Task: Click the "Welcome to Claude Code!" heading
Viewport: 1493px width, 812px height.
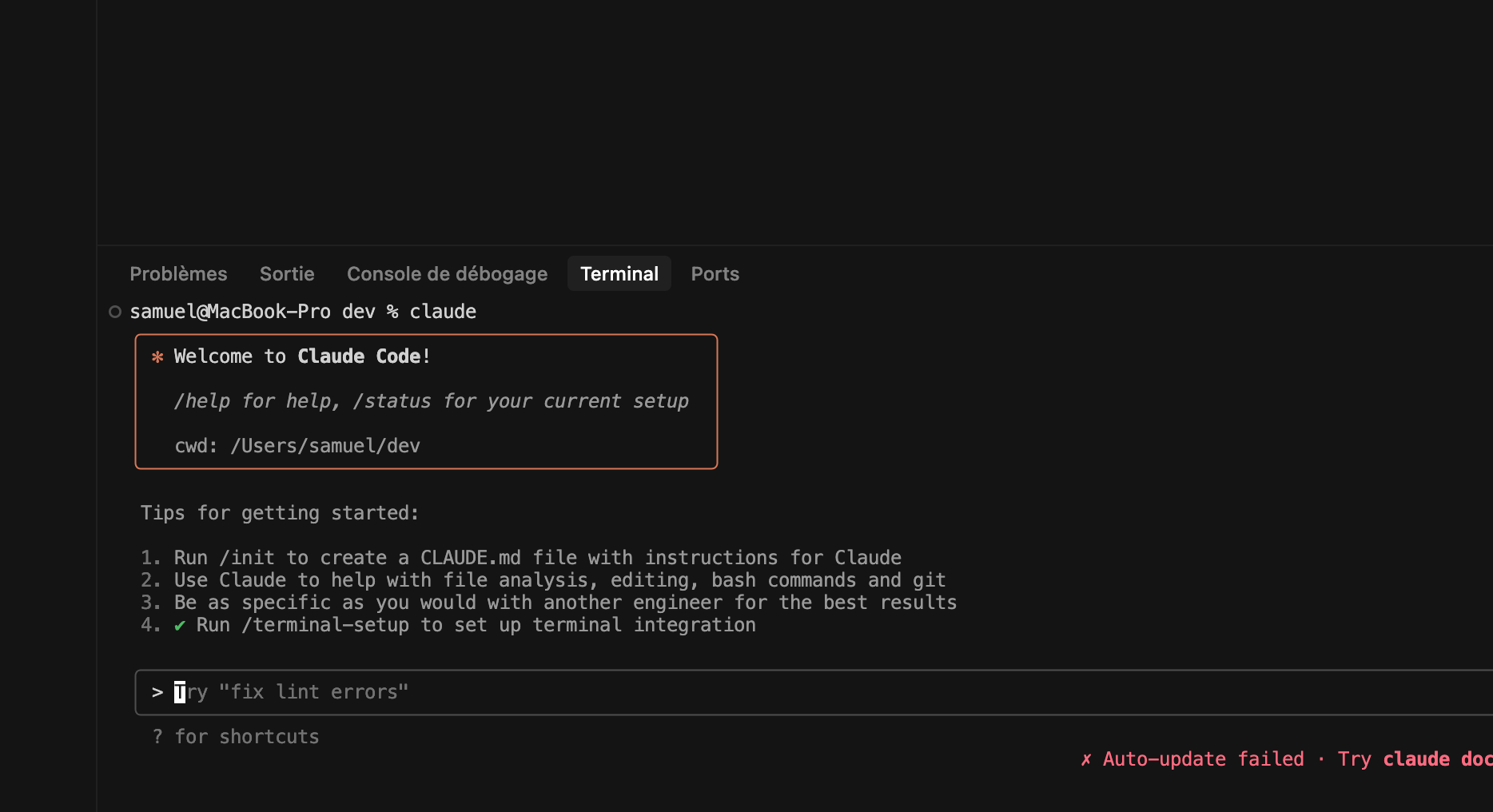Action: (303, 356)
